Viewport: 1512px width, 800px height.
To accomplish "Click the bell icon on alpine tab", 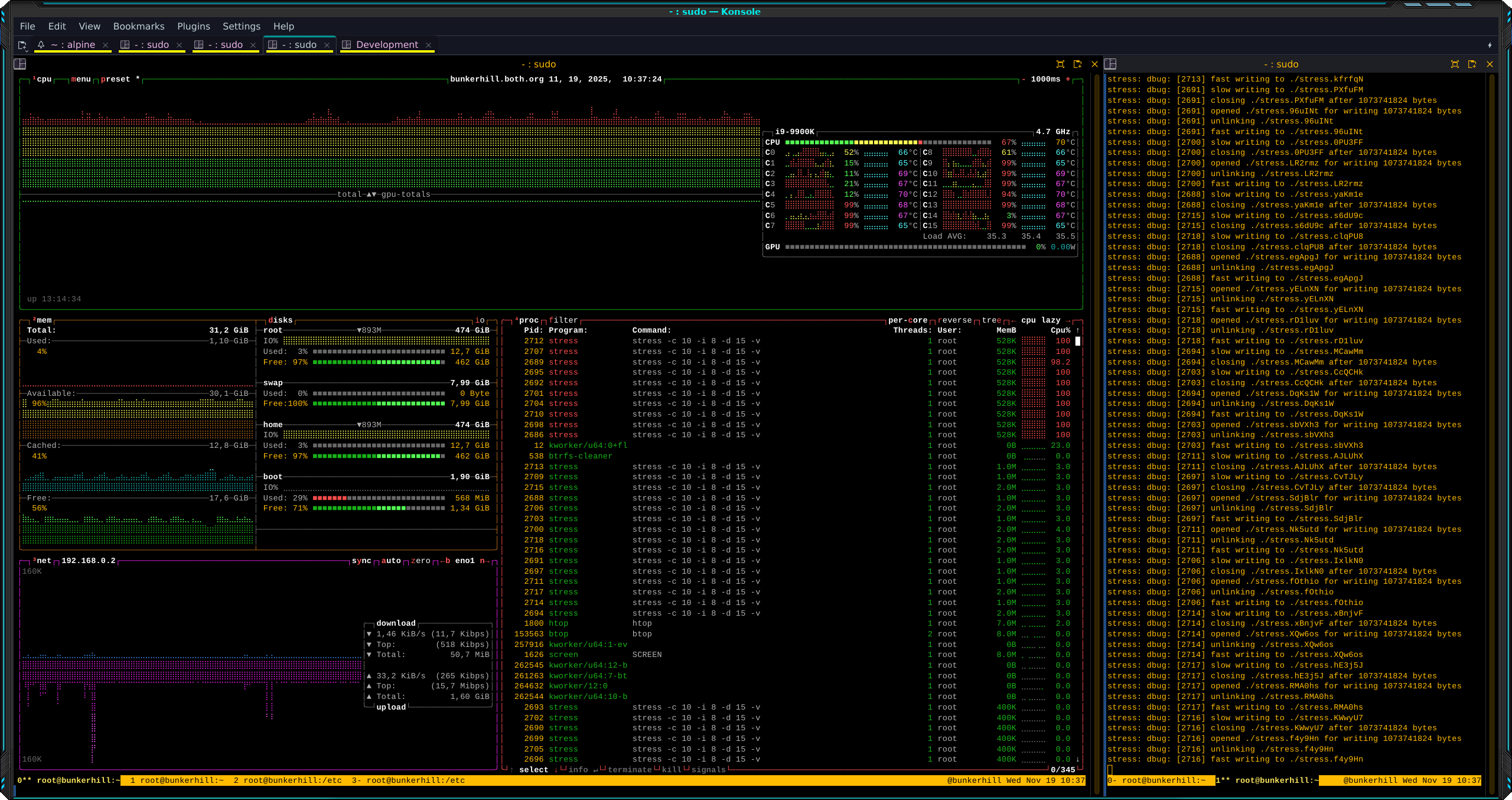I will [41, 45].
